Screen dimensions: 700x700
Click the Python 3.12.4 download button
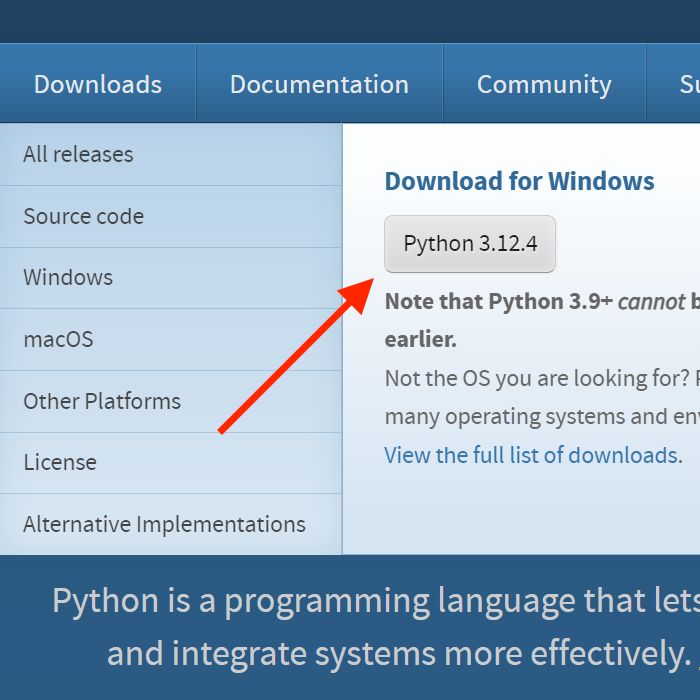470,244
